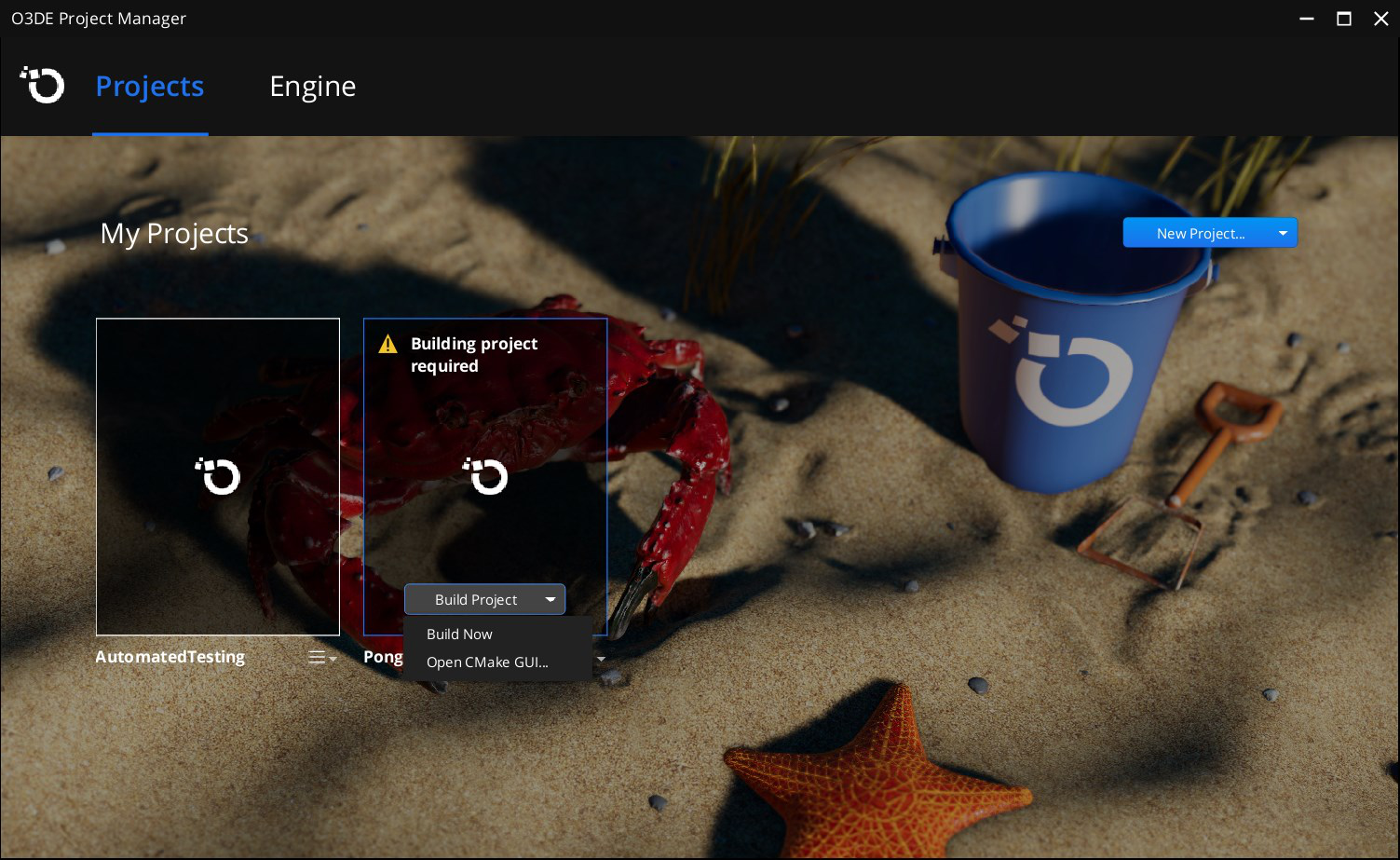Viewport: 1400px width, 860px height.
Task: Open the AutomatedTesting project thumbnail
Action: (x=218, y=477)
